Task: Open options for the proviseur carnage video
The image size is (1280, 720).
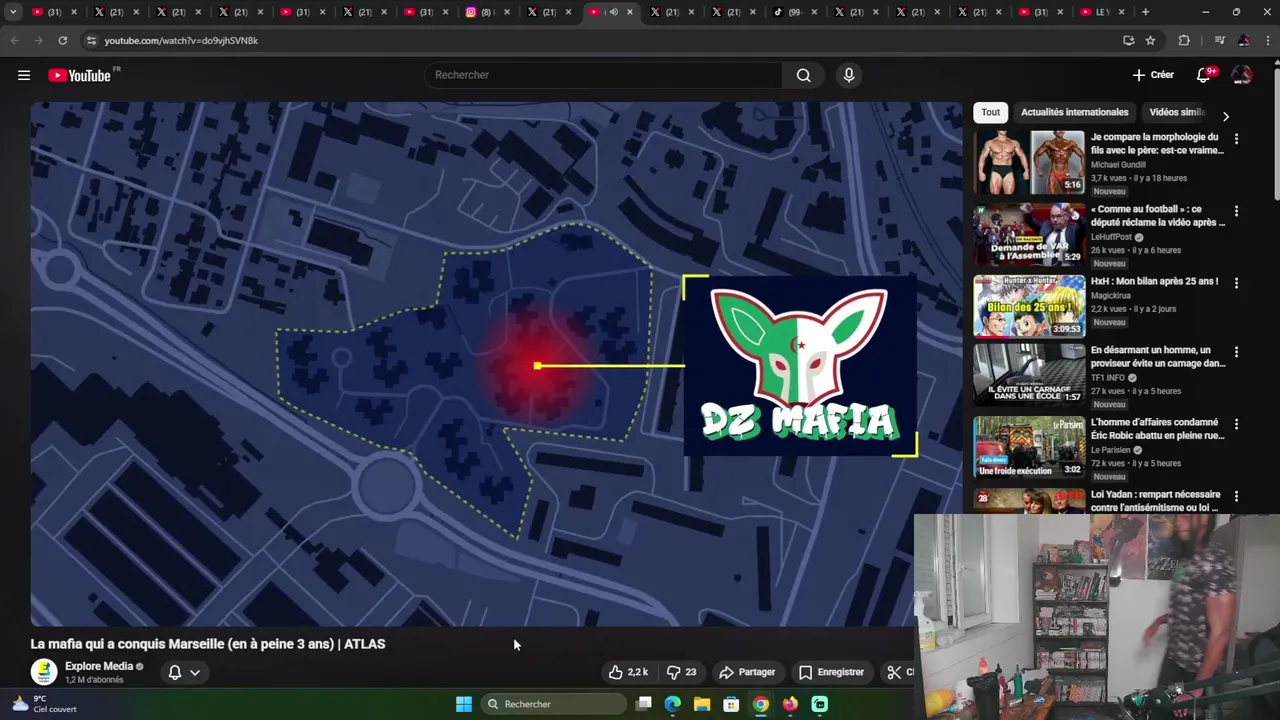Action: [x=1236, y=352]
